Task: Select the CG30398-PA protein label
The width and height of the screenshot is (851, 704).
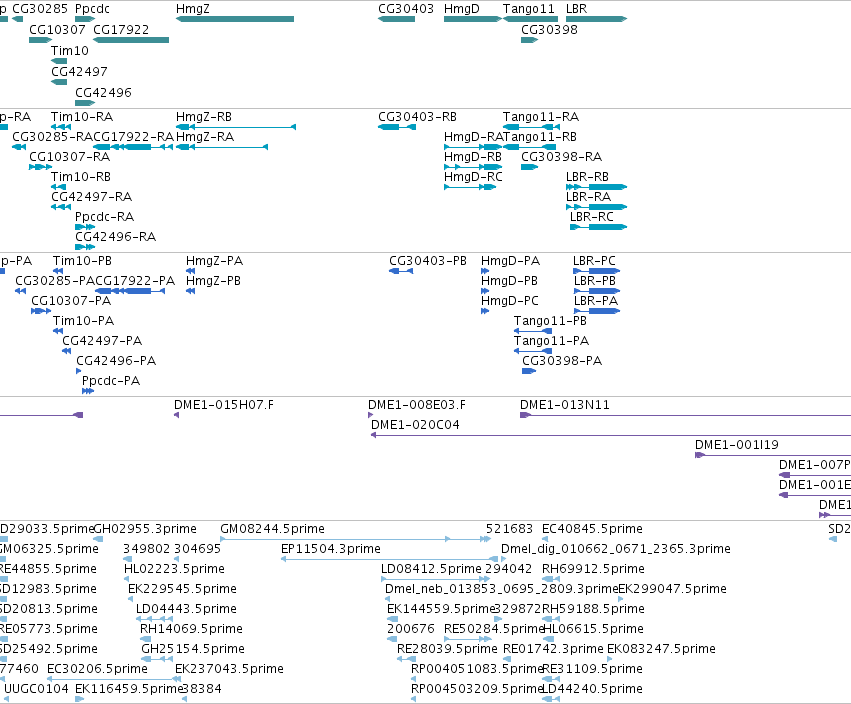Action: pyautogui.click(x=562, y=361)
